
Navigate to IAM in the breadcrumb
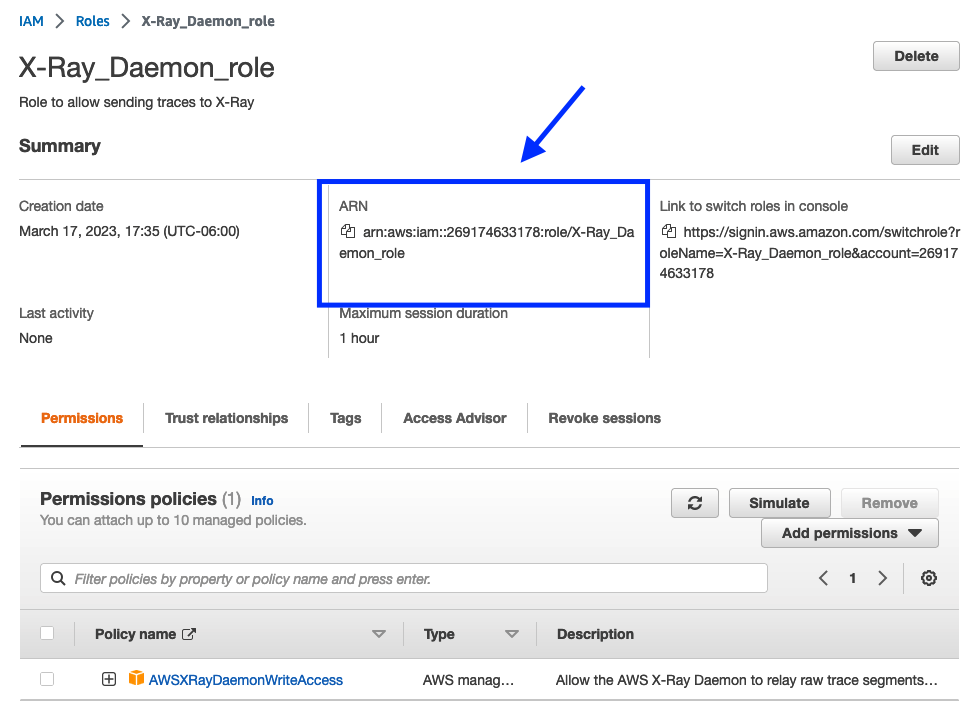(31, 21)
